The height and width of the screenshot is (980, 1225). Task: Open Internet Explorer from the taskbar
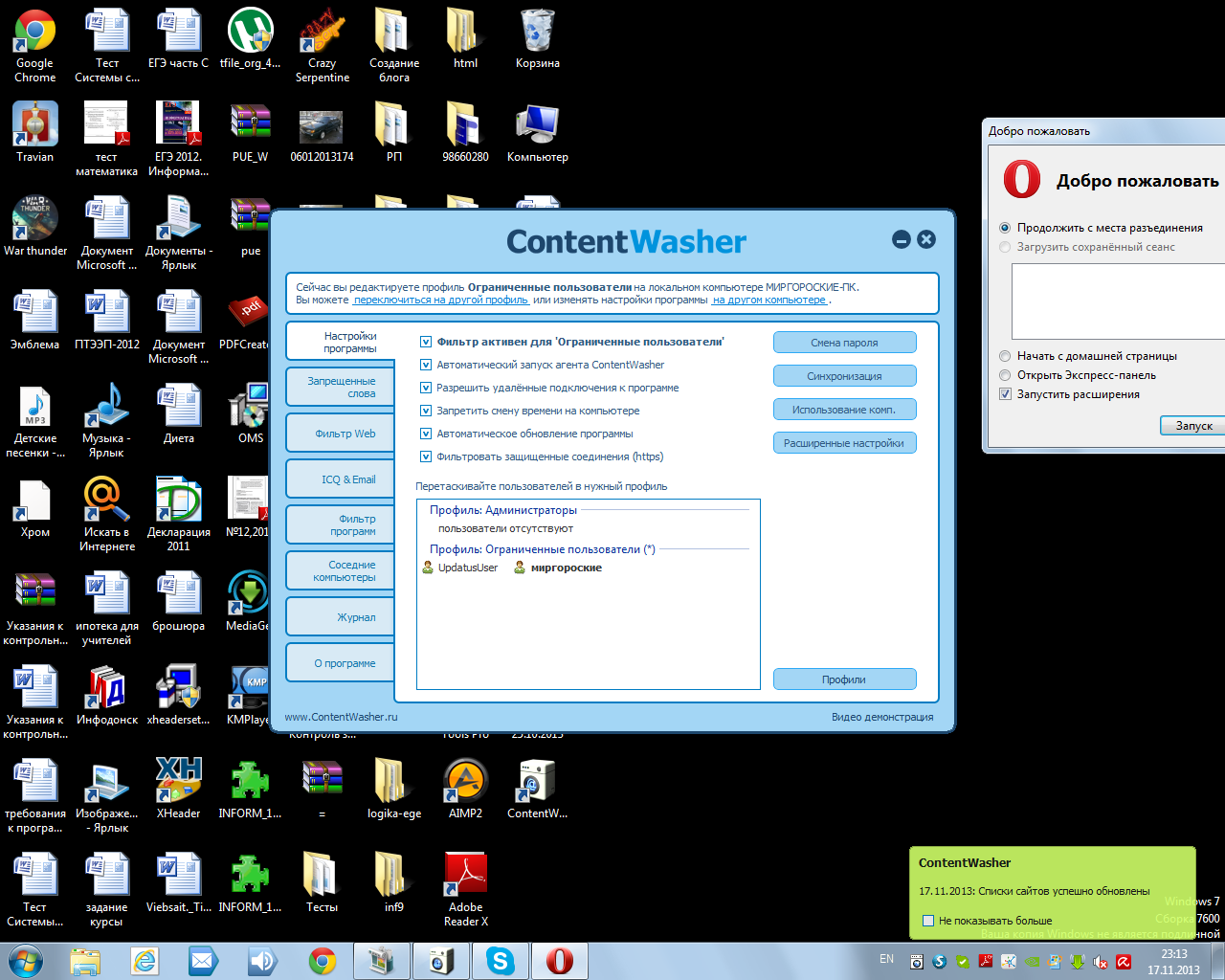(x=145, y=961)
